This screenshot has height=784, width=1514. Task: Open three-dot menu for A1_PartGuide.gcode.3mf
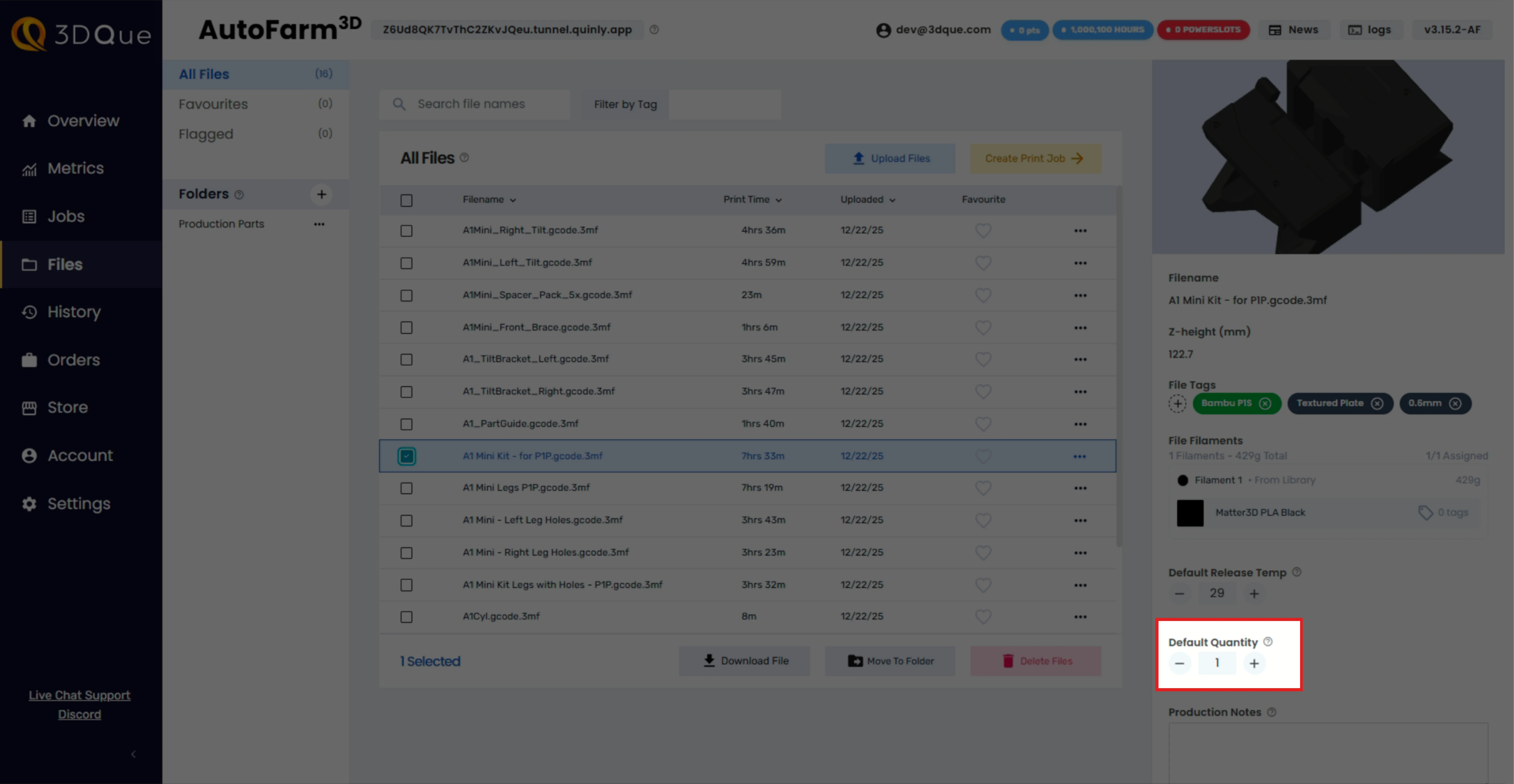pos(1080,424)
